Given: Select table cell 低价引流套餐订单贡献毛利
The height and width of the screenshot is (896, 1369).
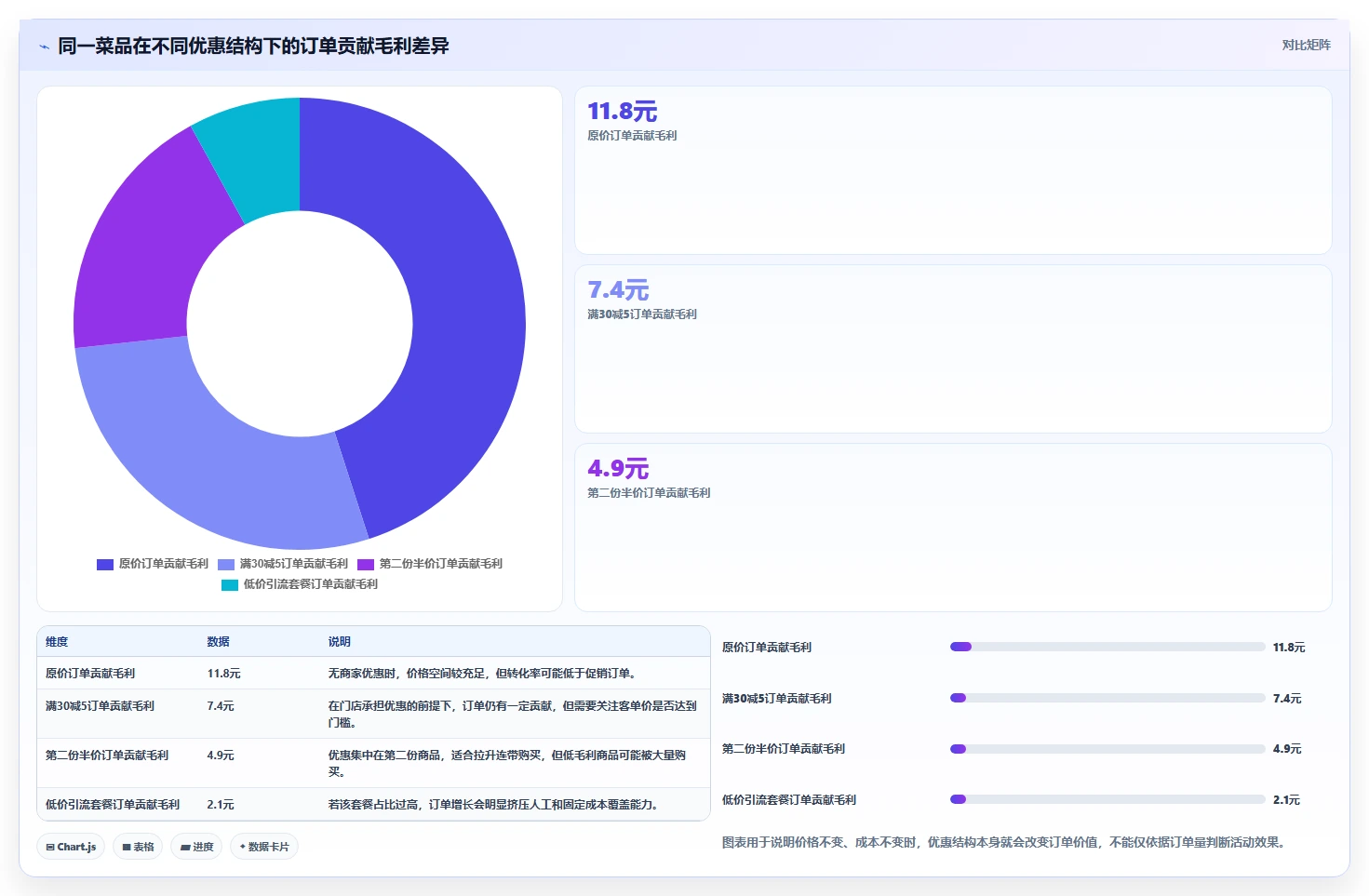Looking at the screenshot, I should [113, 805].
